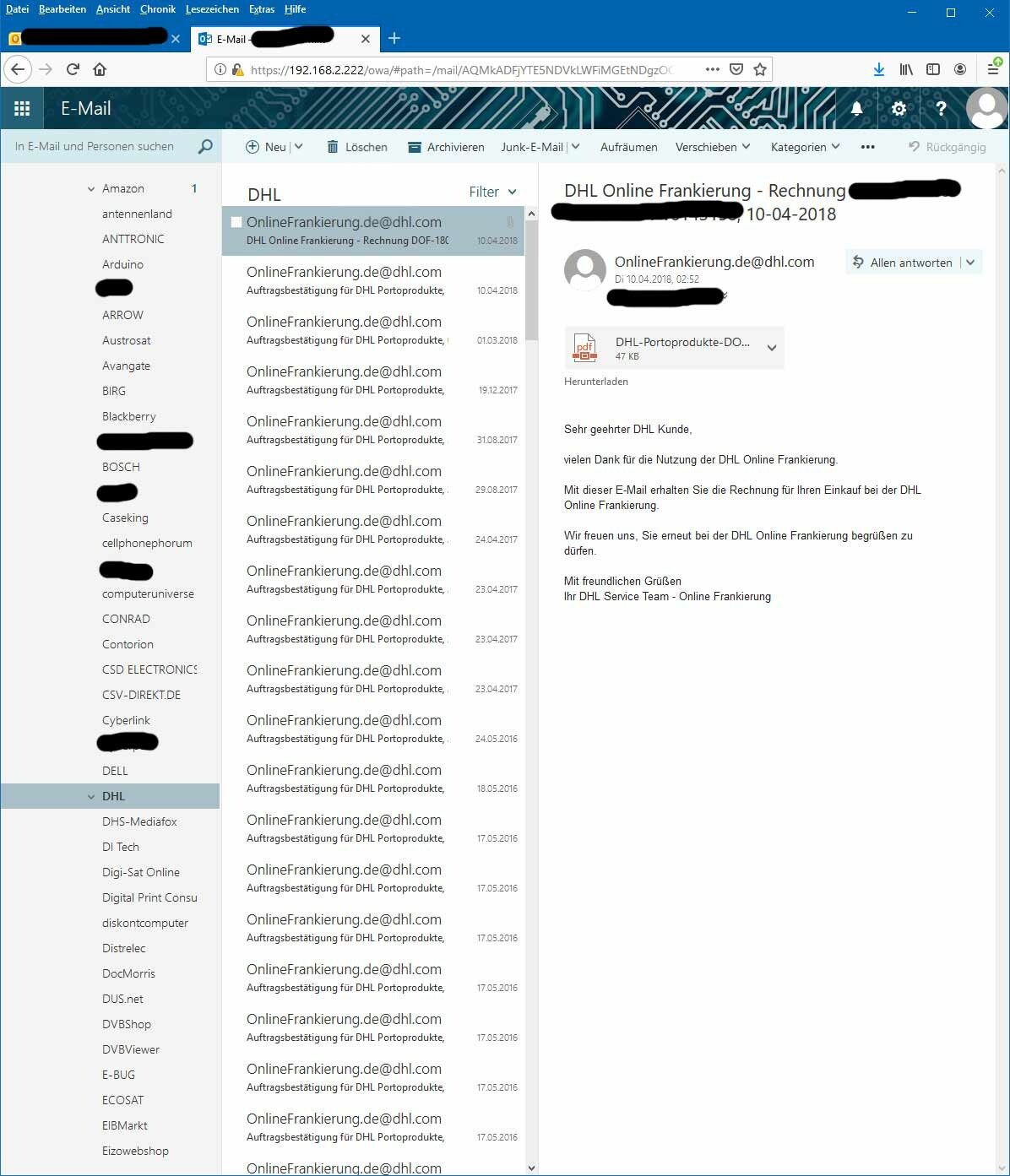Image resolution: width=1010 pixels, height=1176 pixels.
Task: Go to the browser home page
Action: coord(100,69)
